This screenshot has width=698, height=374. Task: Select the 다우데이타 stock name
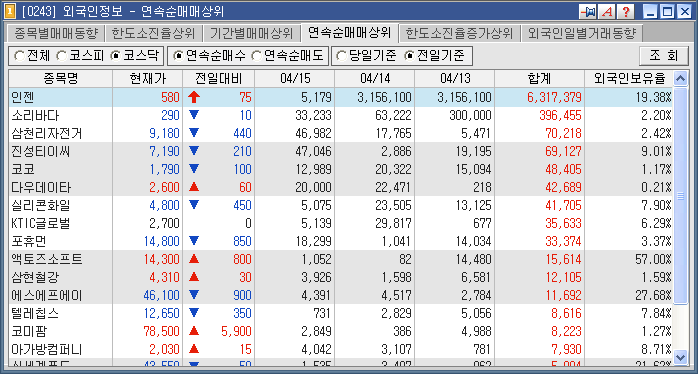click(x=41, y=187)
